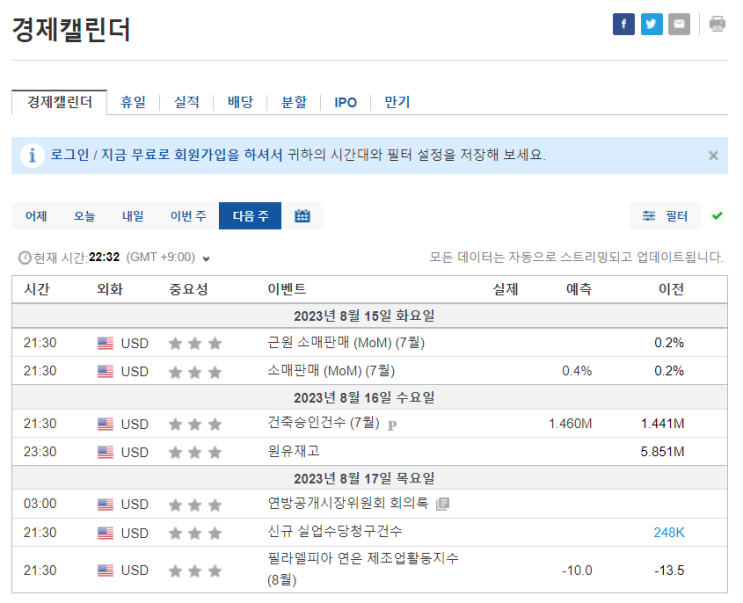The image size is (743, 603).
Task: Open the speech document icon next to 연방공개시장위원회 회의록
Action: [x=442, y=504]
